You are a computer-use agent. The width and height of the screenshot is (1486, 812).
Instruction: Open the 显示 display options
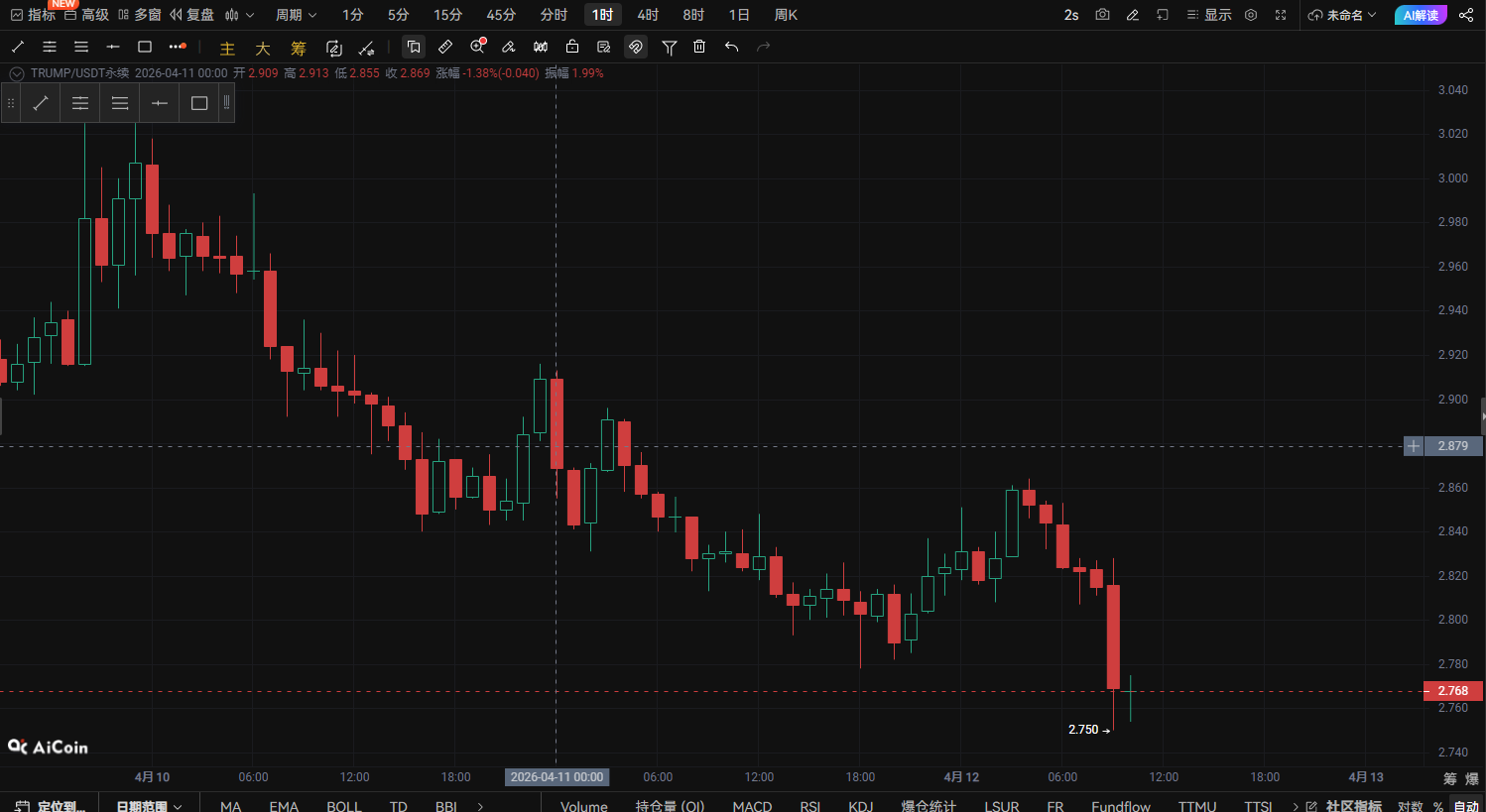click(1209, 15)
